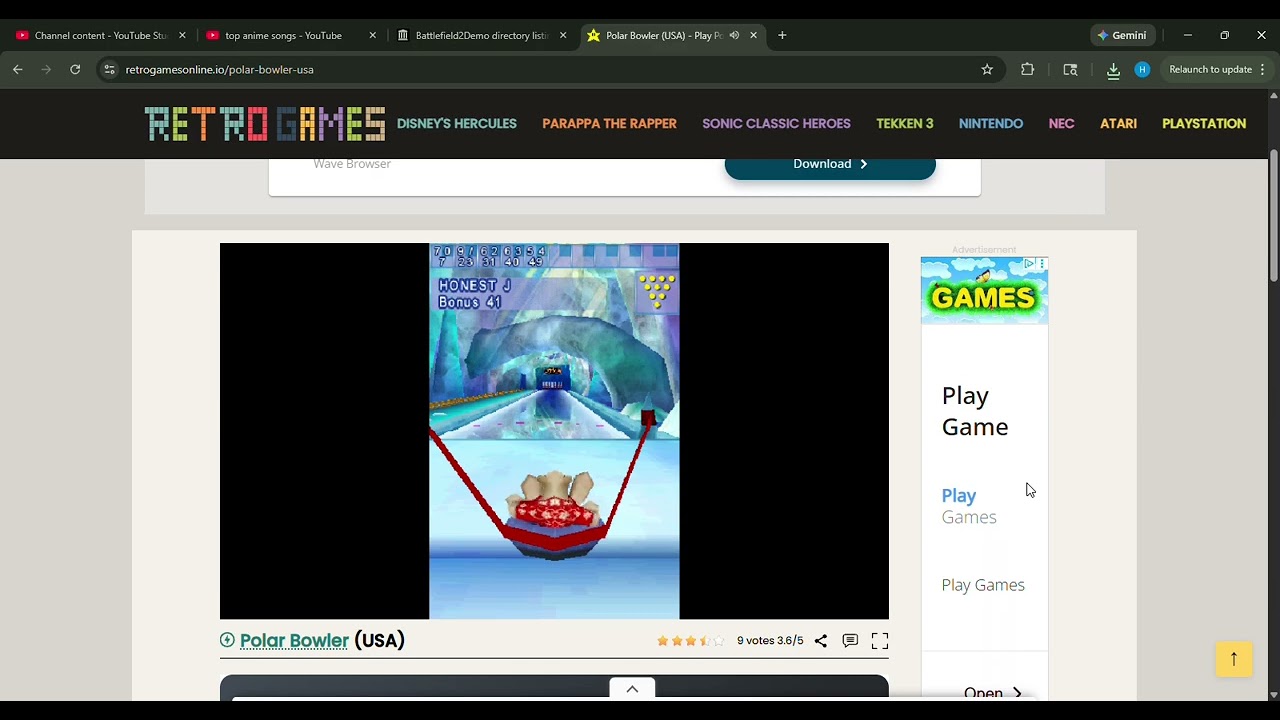Screen dimensions: 1280x720
Task: Close the Channel content YouTube Studio tab
Action: click(x=182, y=35)
